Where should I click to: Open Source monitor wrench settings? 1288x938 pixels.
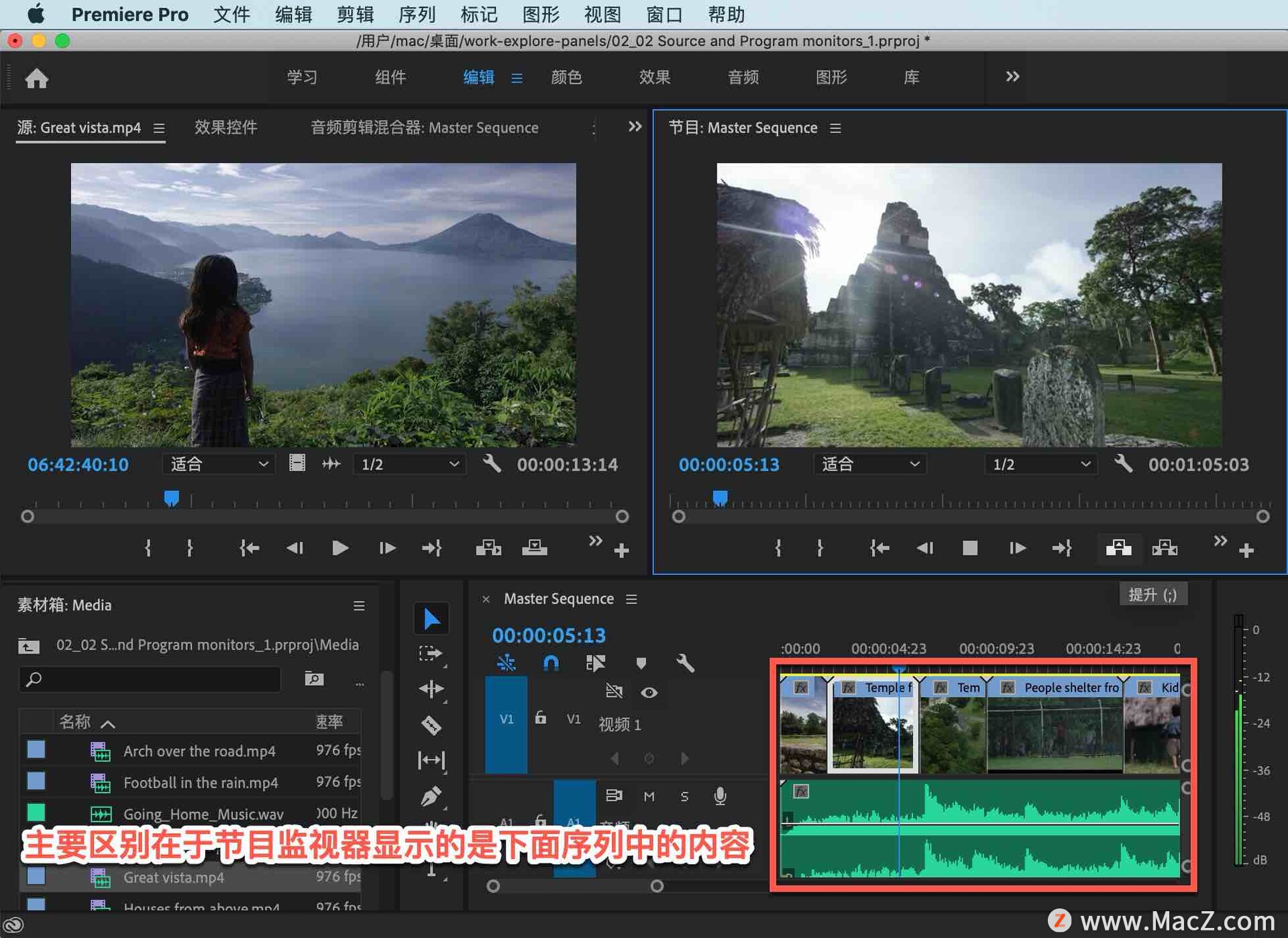492,464
